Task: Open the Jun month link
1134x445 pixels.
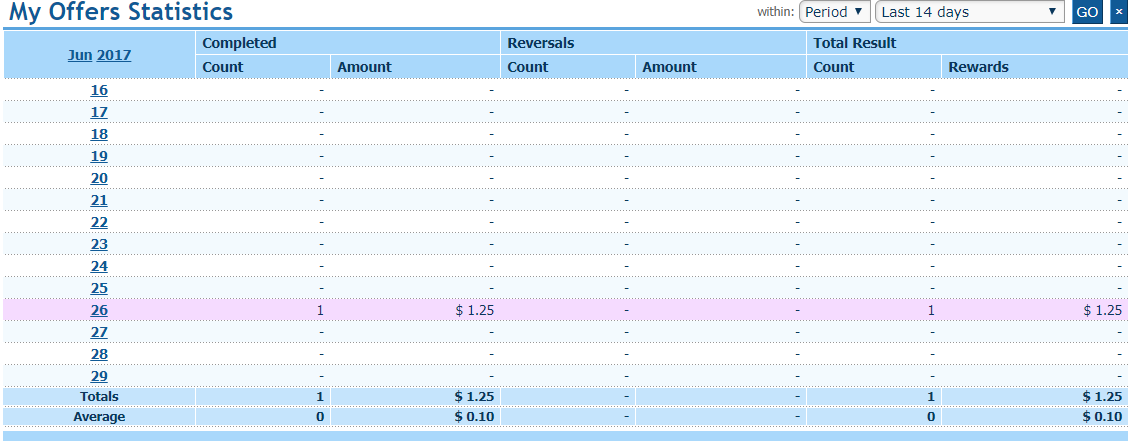Action: [79, 56]
